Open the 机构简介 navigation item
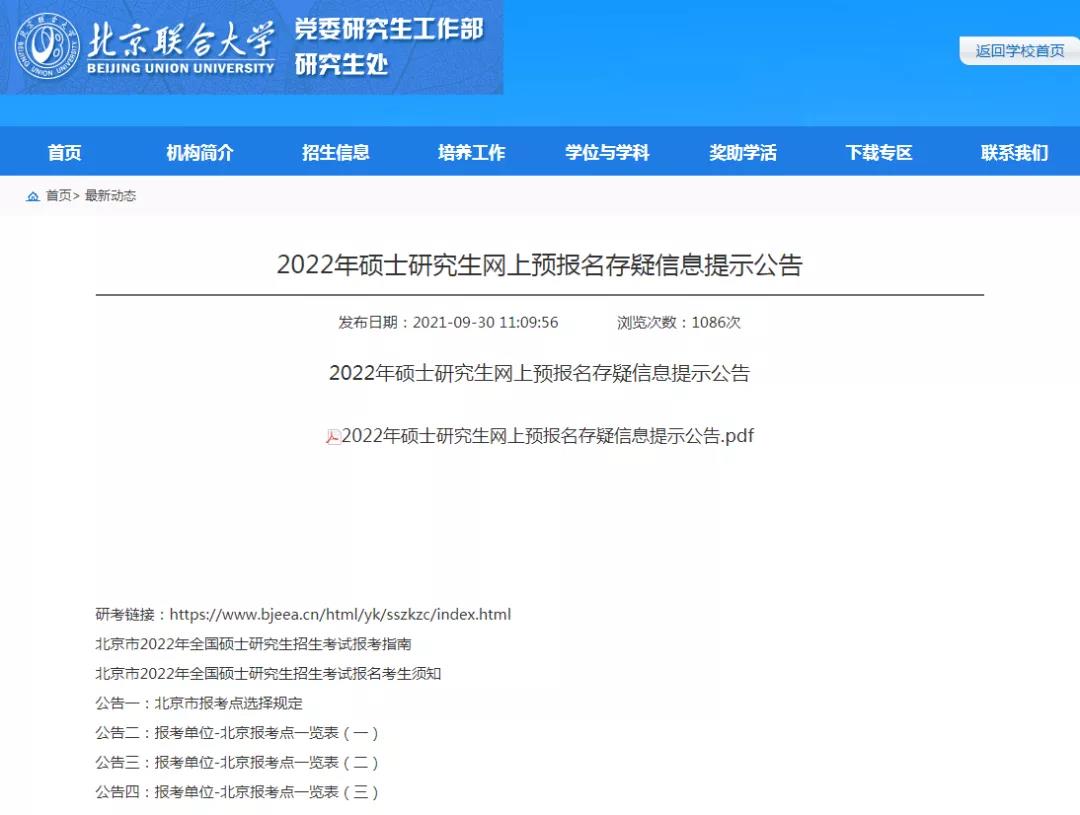 coord(200,152)
